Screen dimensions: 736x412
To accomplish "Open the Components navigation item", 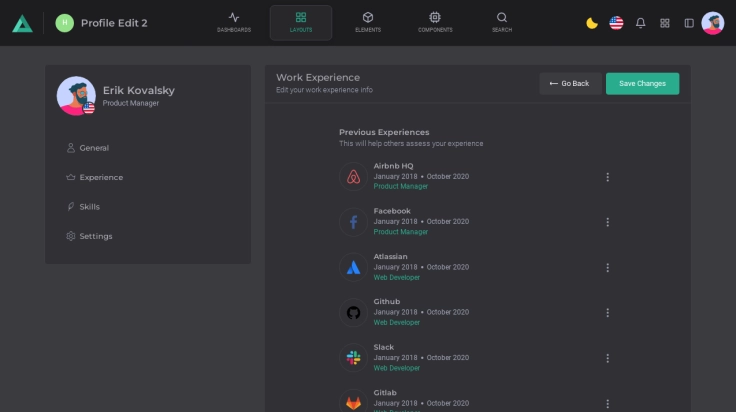I will 435,22.
